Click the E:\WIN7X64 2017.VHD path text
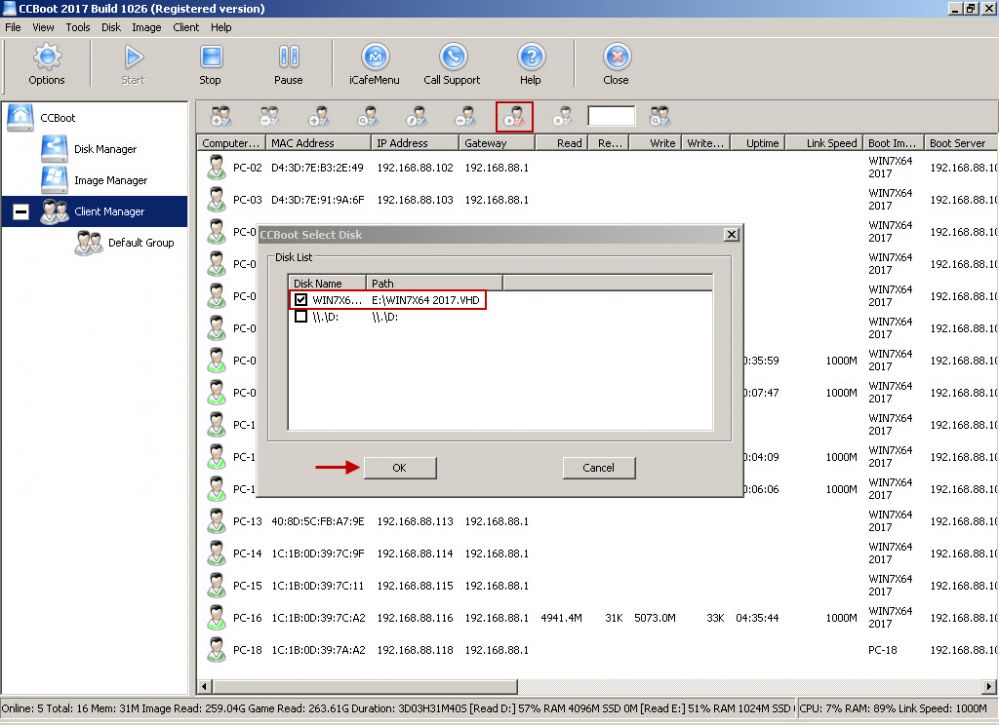Image resolution: width=999 pixels, height=725 pixels. pos(426,300)
